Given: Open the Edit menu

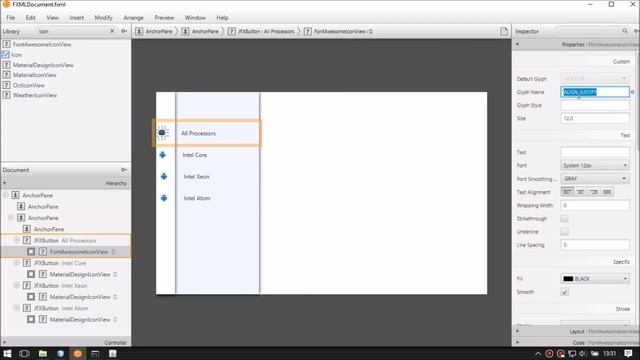Looking at the screenshot, I should point(30,18).
